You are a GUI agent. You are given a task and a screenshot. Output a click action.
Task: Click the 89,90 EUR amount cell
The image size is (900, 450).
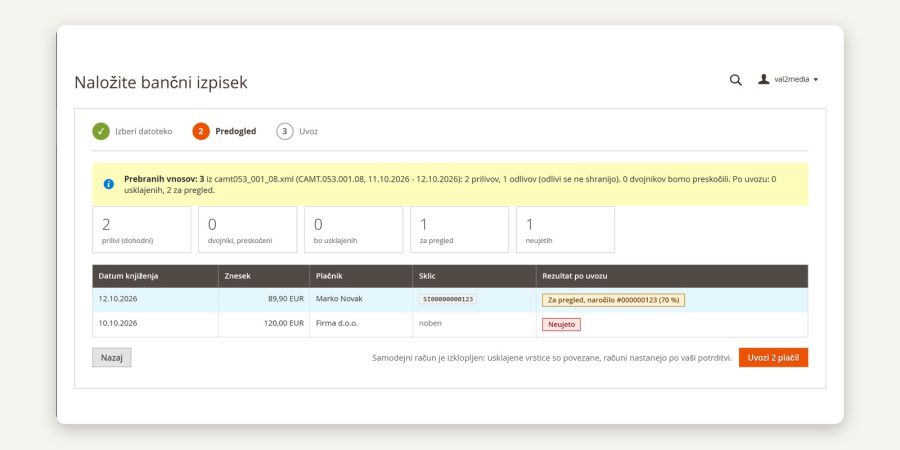263,300
